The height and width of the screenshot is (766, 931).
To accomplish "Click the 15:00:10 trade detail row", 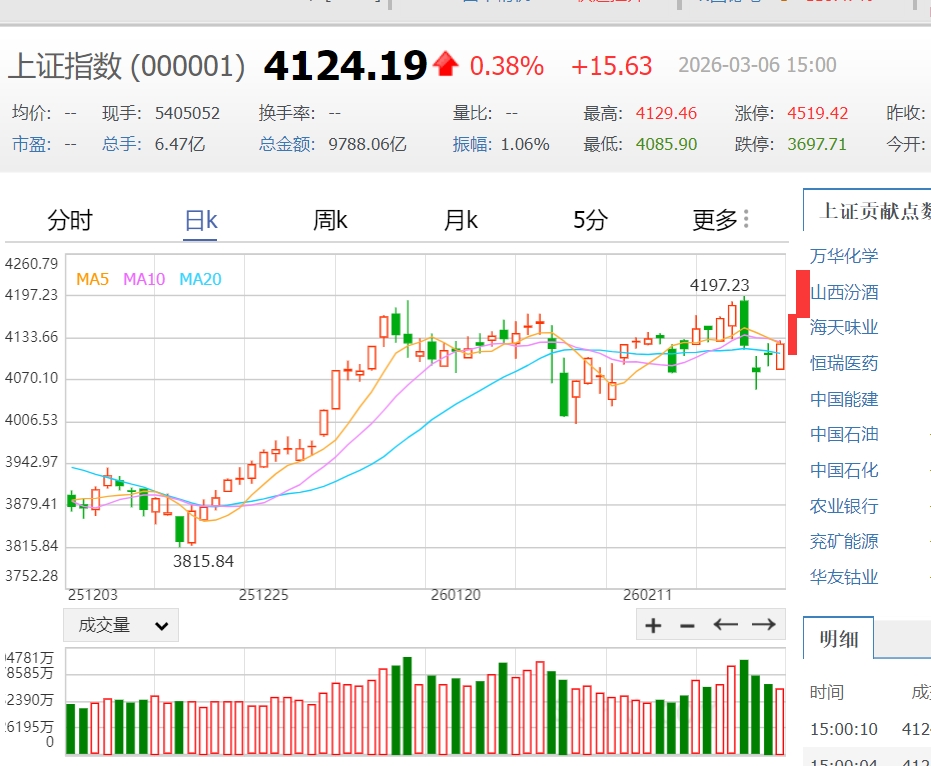I will pos(867,729).
